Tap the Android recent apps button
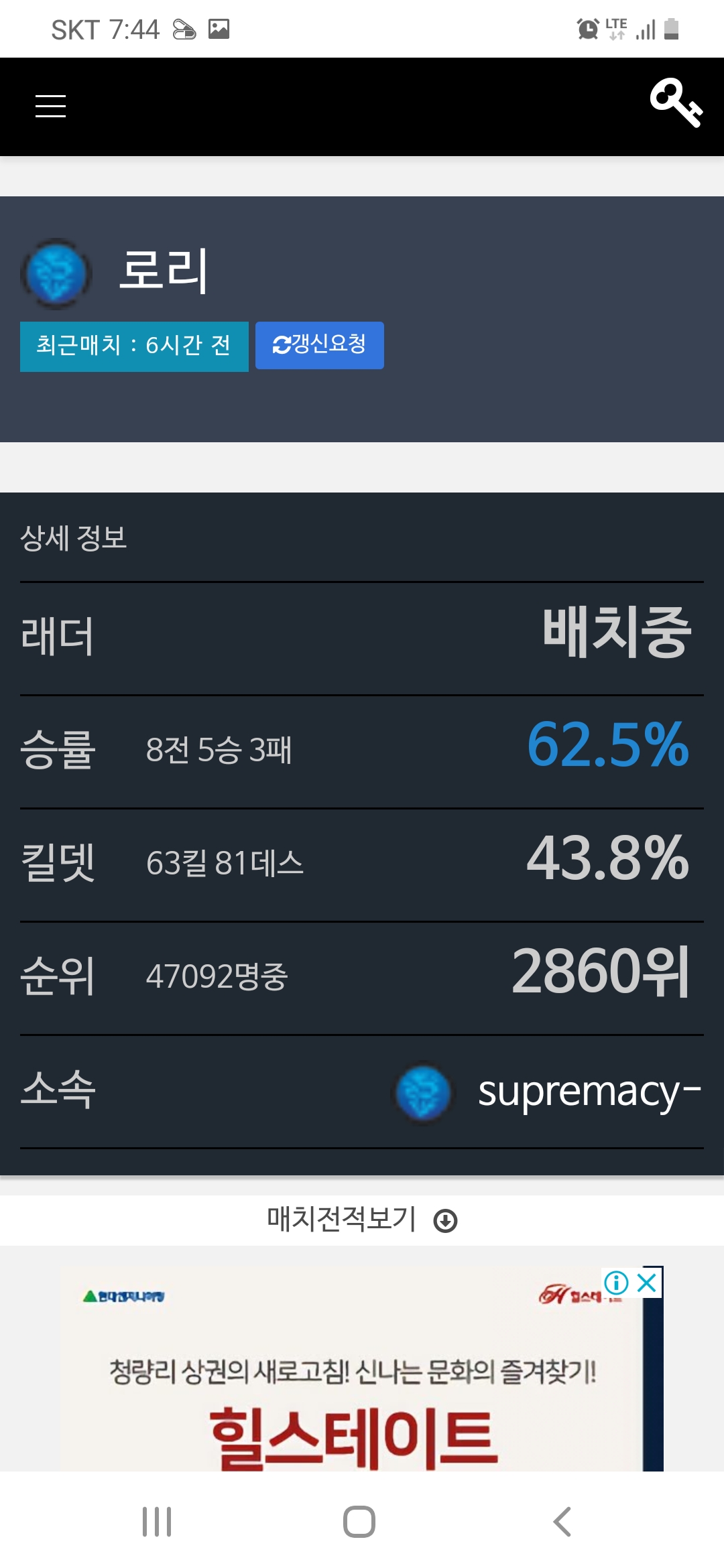The width and height of the screenshot is (724, 1568). click(157, 1521)
